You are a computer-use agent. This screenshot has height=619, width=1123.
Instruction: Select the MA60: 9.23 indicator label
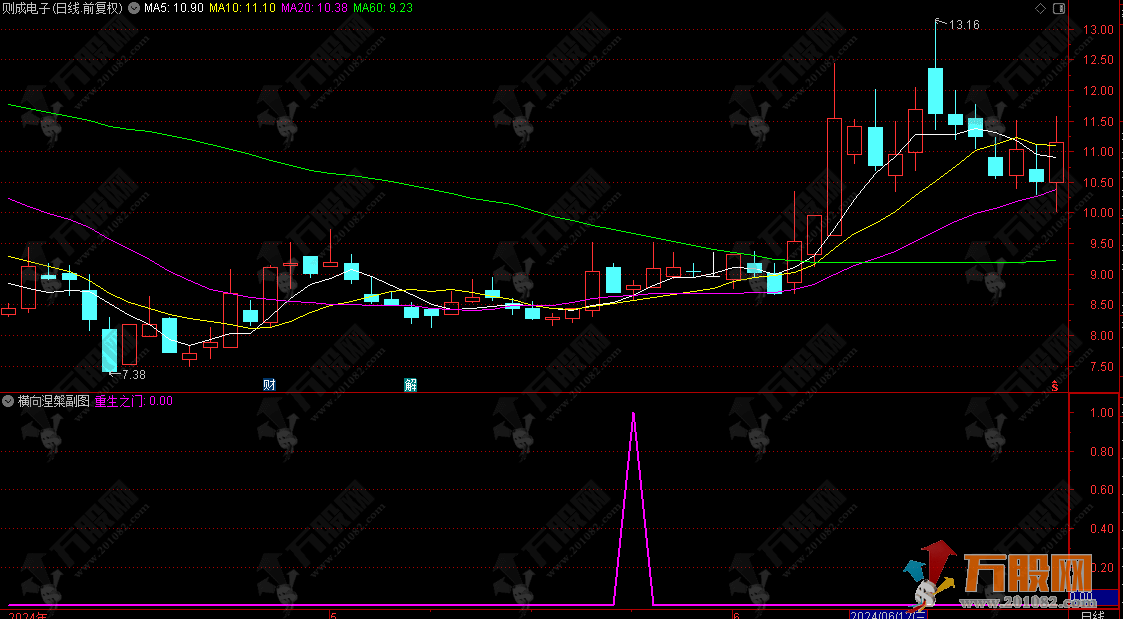(383, 9)
